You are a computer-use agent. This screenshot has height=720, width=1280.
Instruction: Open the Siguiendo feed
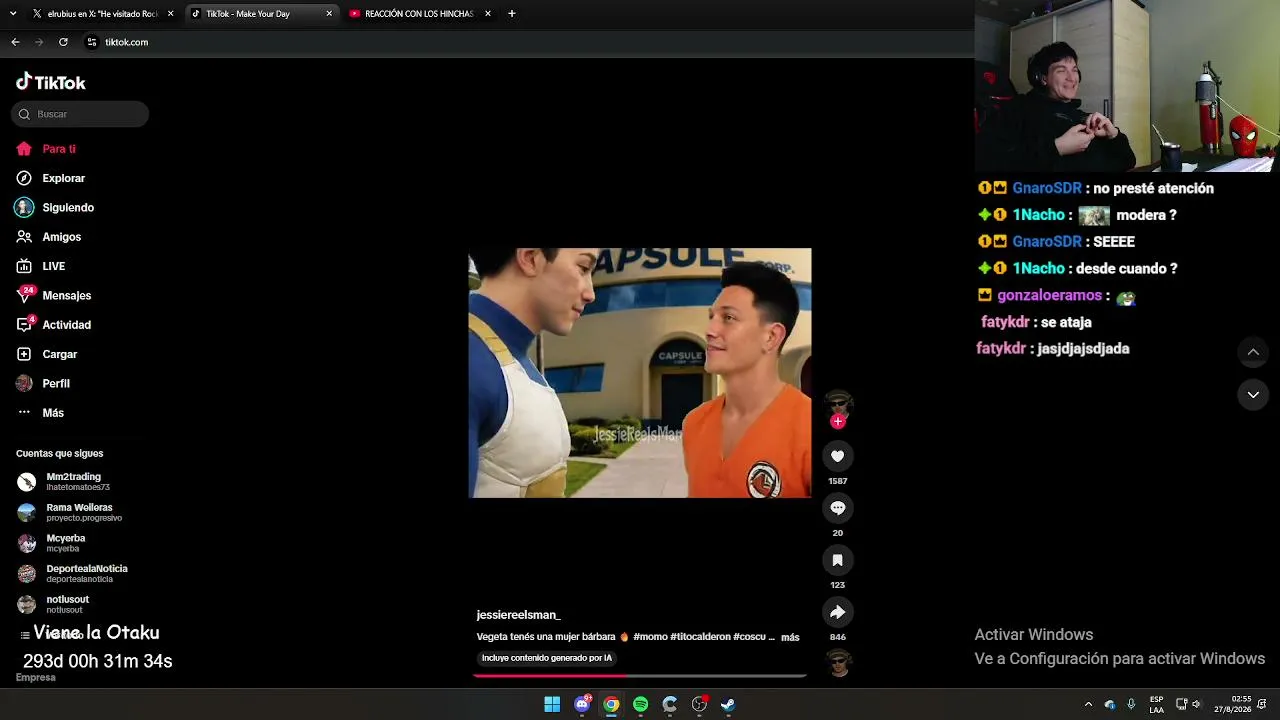tap(54, 208)
